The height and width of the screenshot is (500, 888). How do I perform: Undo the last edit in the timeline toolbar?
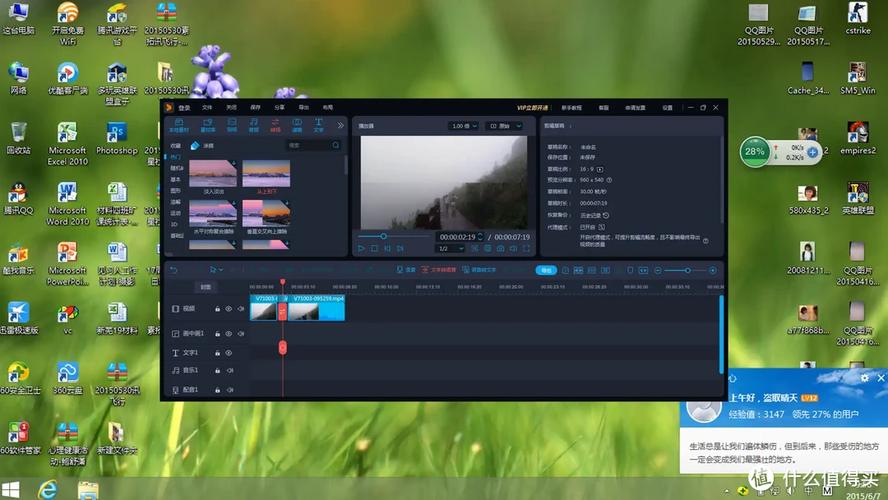174,270
